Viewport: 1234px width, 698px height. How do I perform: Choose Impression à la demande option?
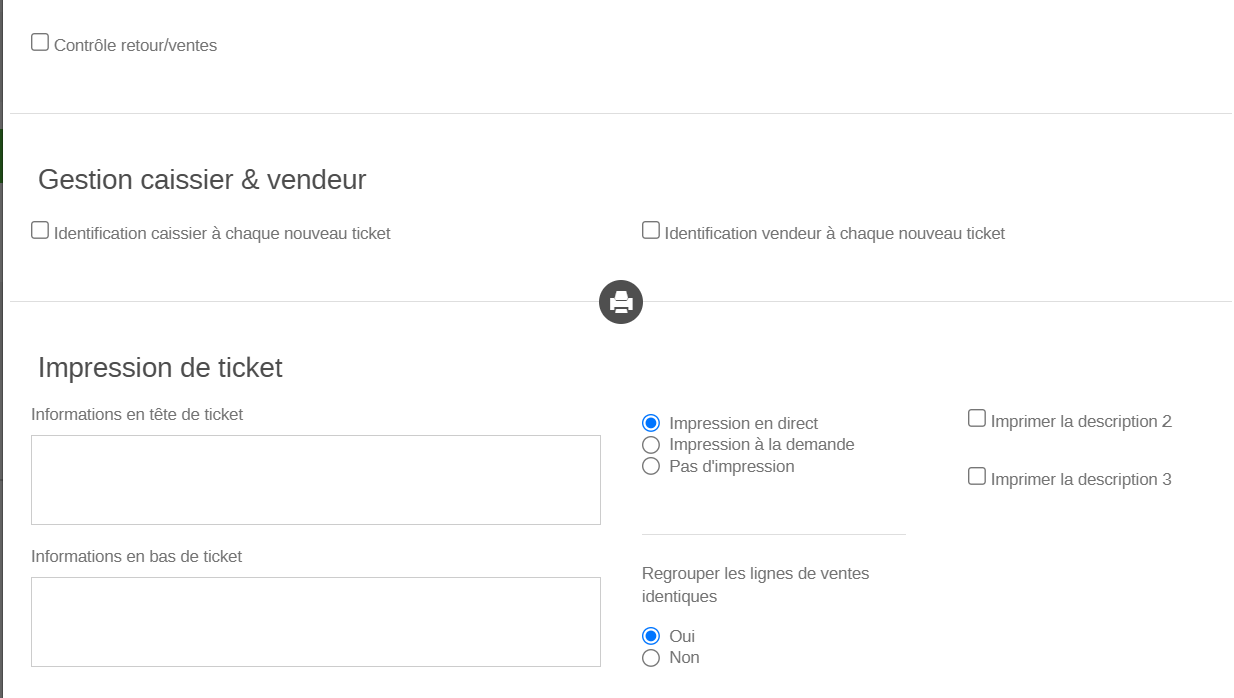pos(651,445)
